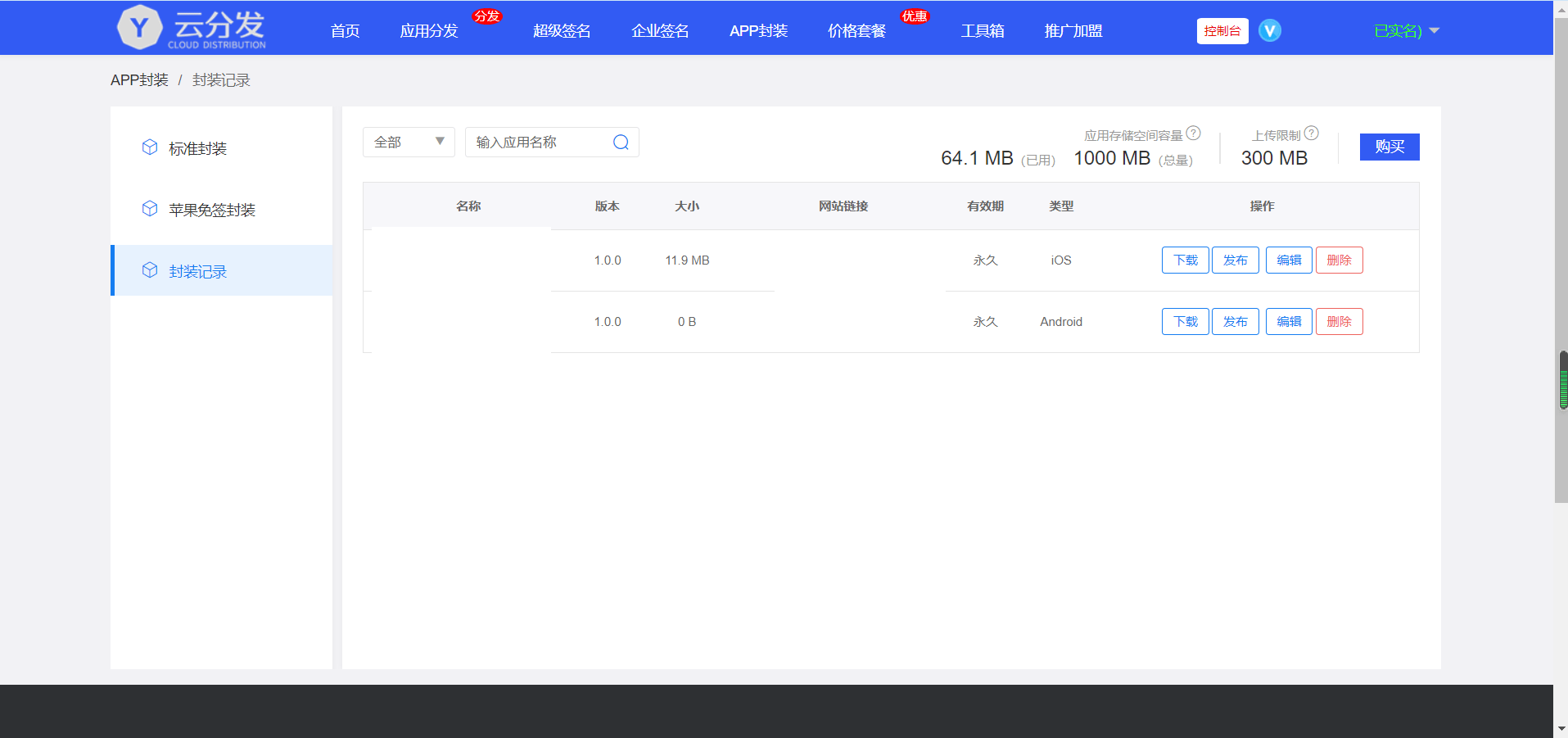Open the 全部 filter dropdown

[408, 142]
